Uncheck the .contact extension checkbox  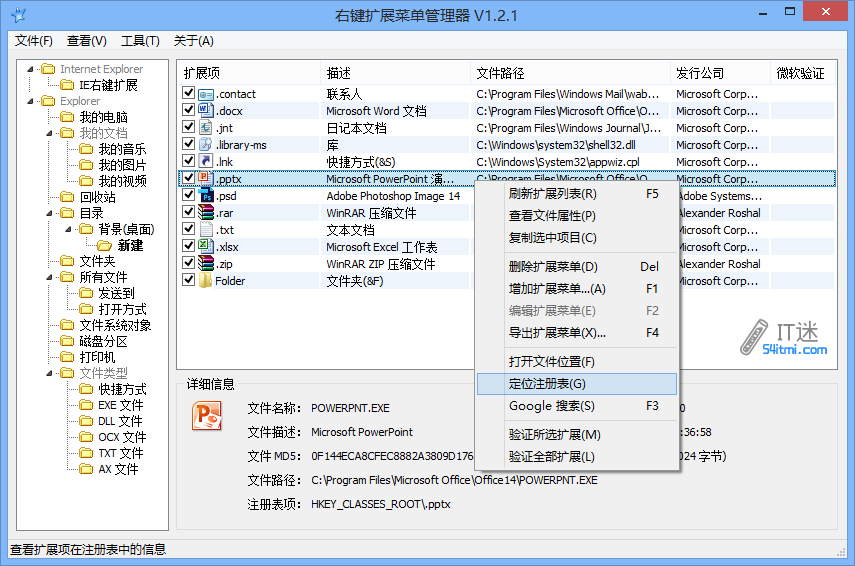click(189, 93)
